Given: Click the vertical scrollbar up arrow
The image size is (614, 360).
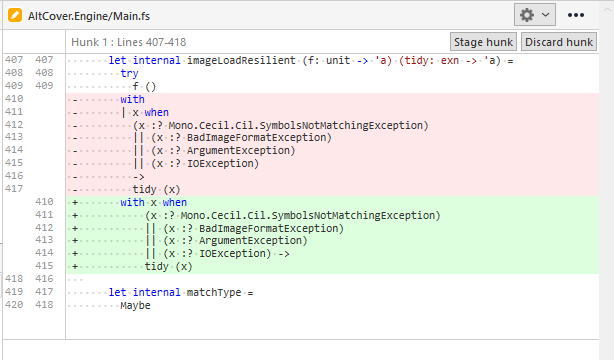Looking at the screenshot, I should click(x=607, y=9).
